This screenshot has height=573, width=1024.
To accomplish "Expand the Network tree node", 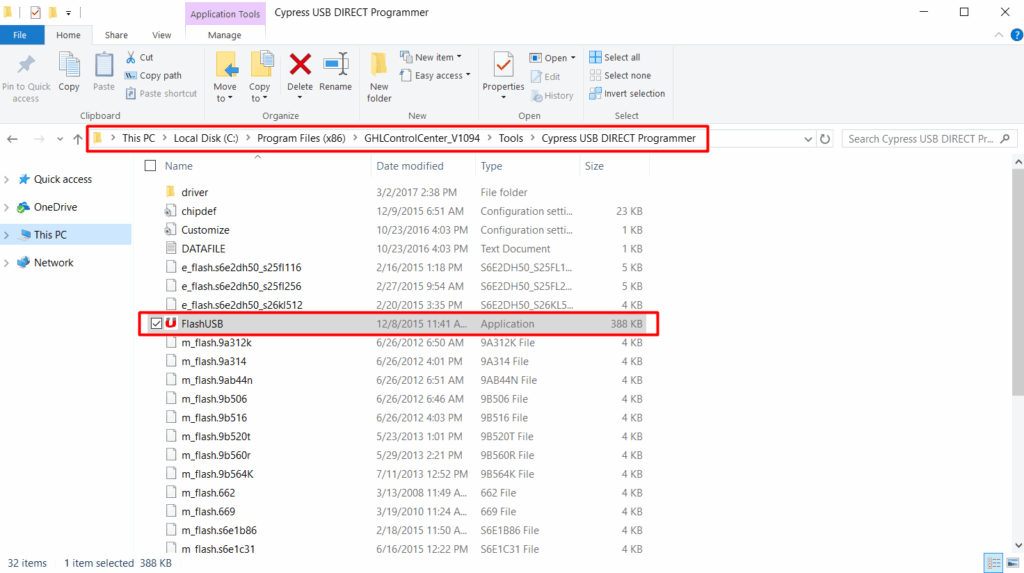I will 7,263.
